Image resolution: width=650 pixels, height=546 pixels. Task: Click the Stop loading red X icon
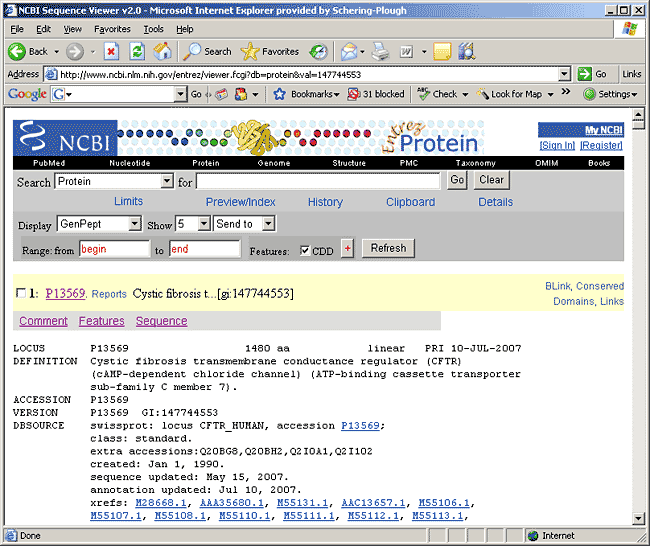point(111,52)
